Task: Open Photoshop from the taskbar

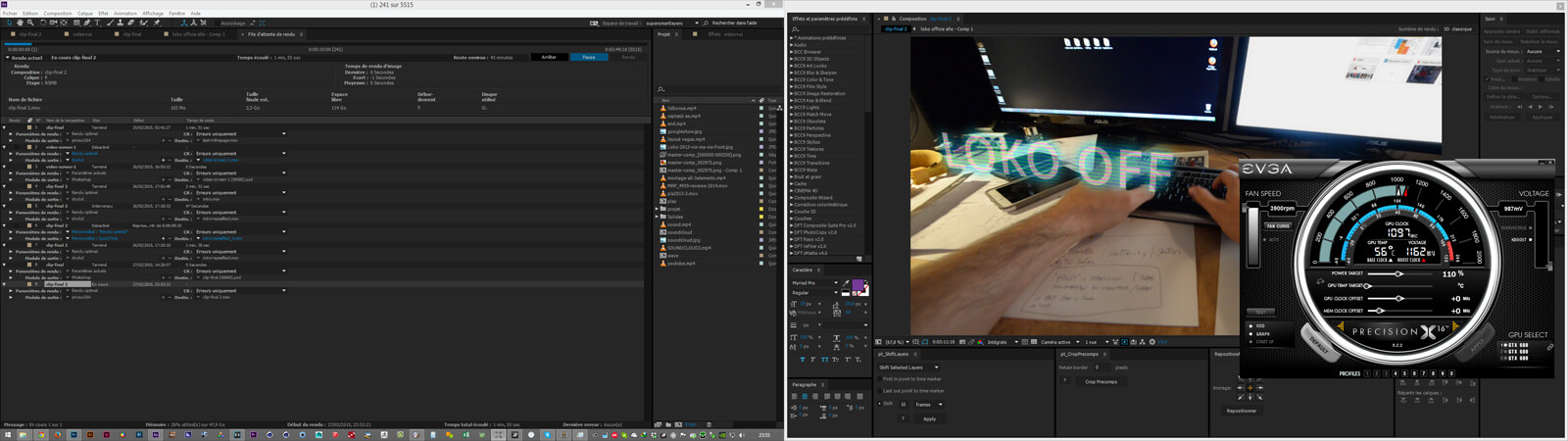Action: click(73, 435)
